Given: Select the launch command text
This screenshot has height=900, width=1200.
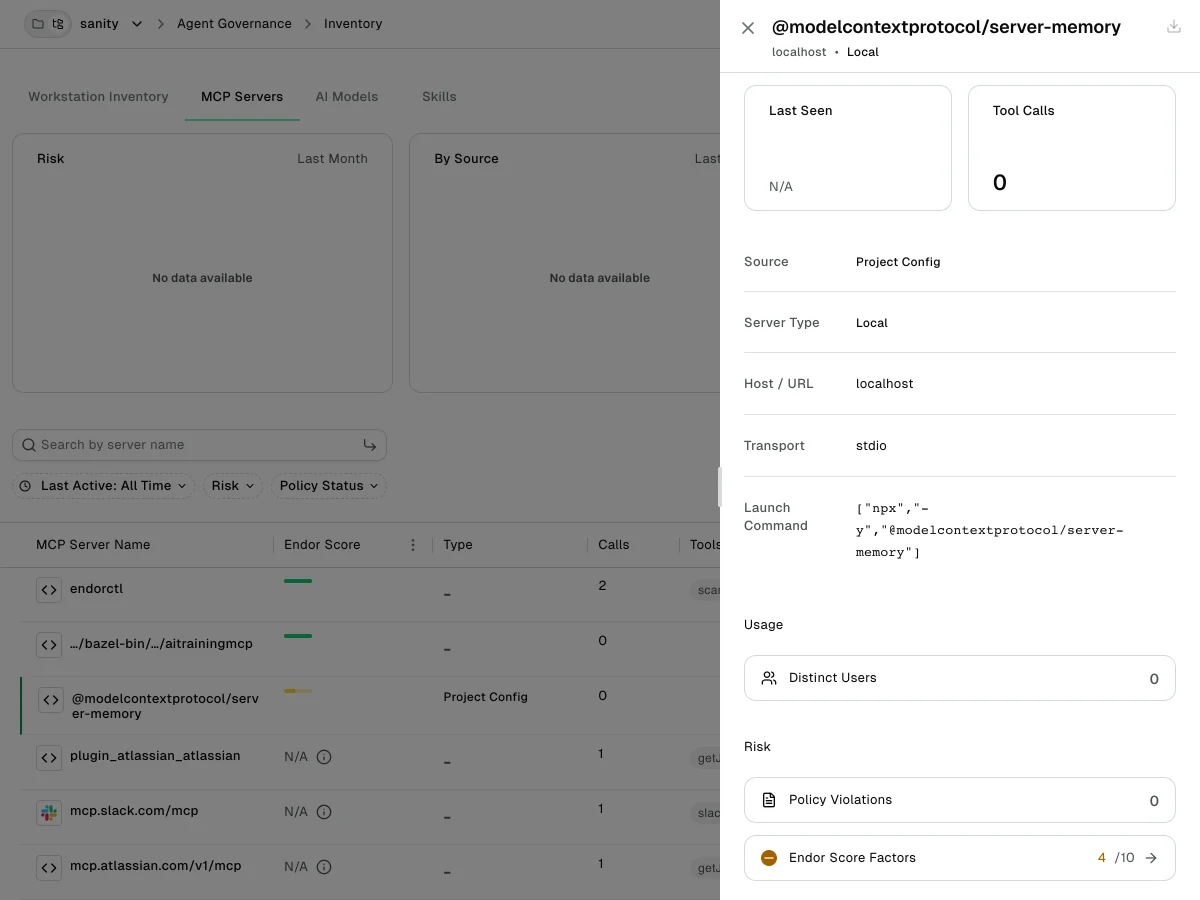Looking at the screenshot, I should point(990,530).
